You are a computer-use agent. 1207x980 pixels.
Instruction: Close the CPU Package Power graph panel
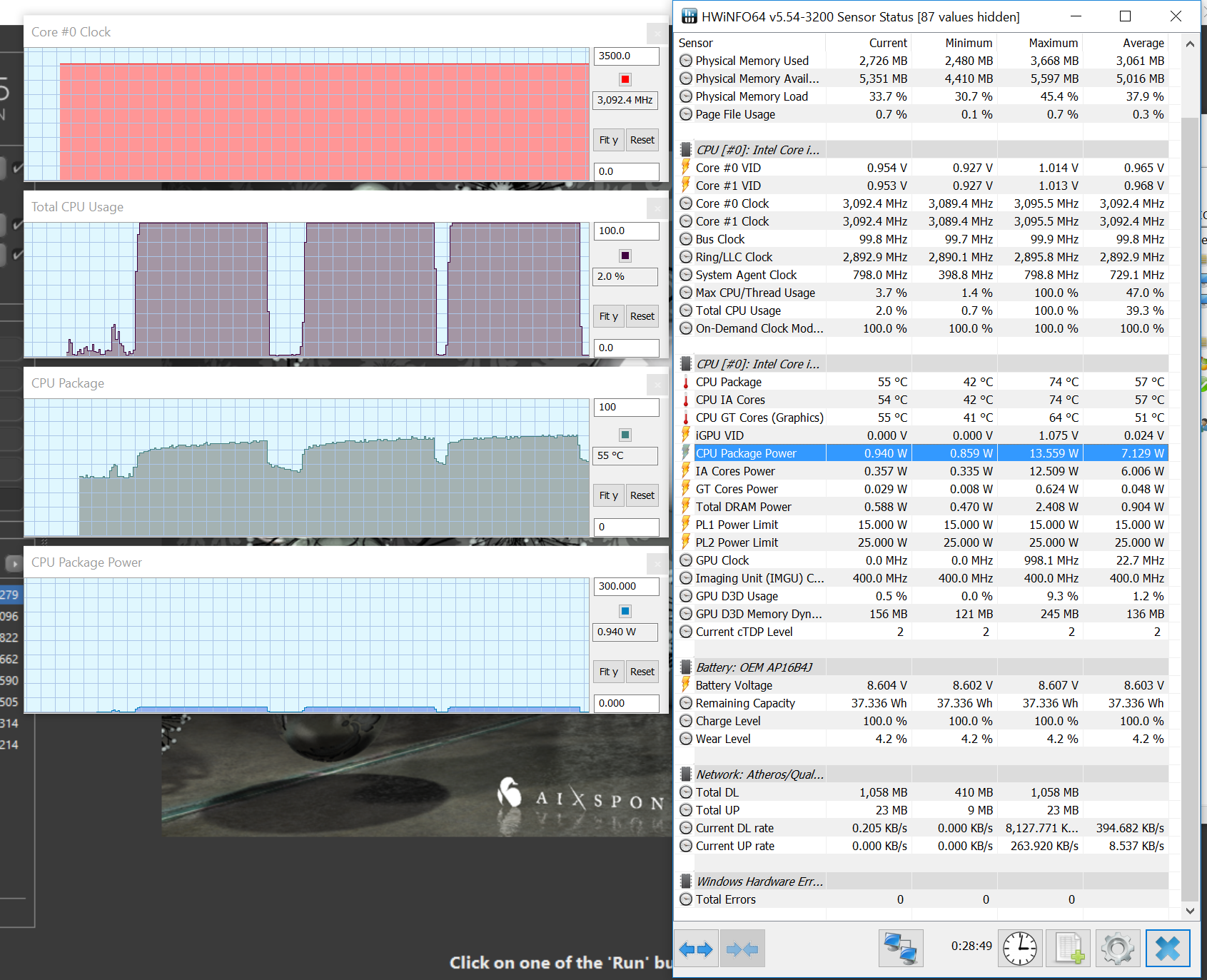pos(657,564)
